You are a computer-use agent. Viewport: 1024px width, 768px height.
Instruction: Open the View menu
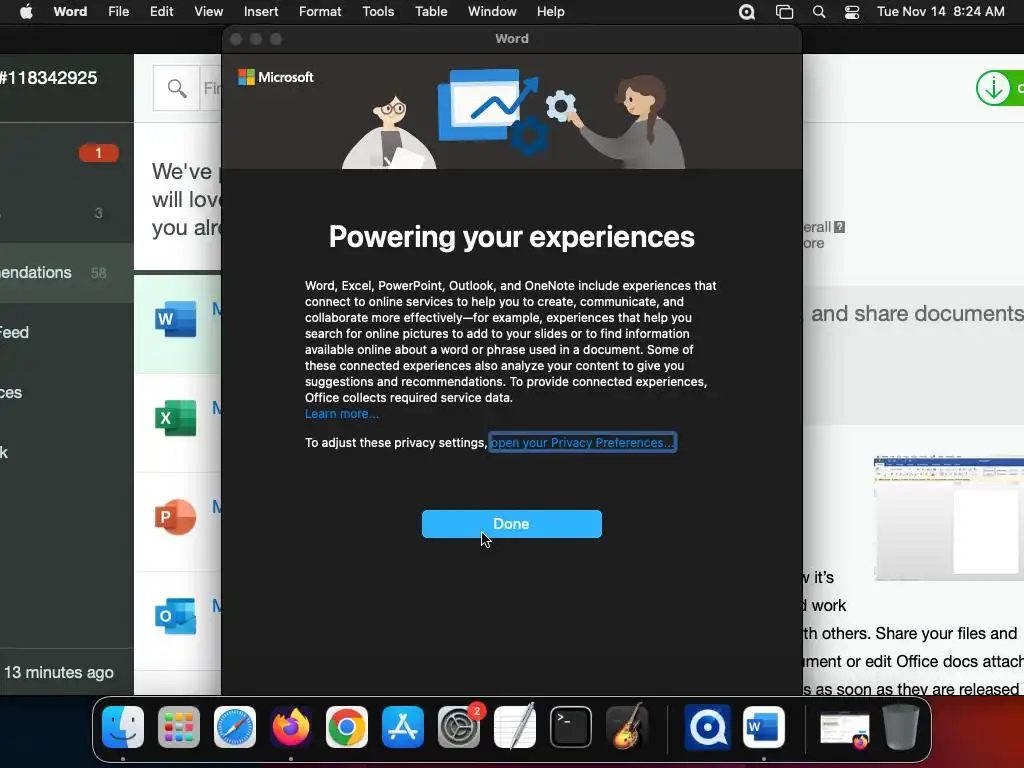(x=208, y=12)
